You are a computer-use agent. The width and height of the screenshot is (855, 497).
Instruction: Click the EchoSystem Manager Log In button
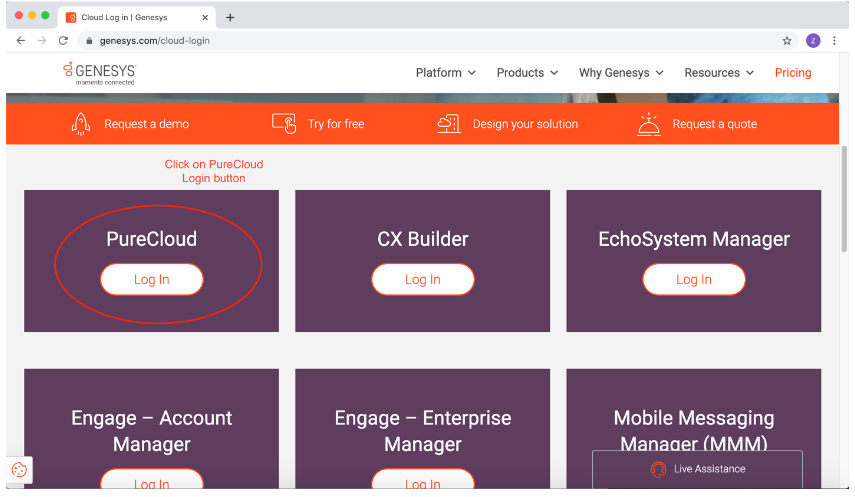pyautogui.click(x=694, y=280)
